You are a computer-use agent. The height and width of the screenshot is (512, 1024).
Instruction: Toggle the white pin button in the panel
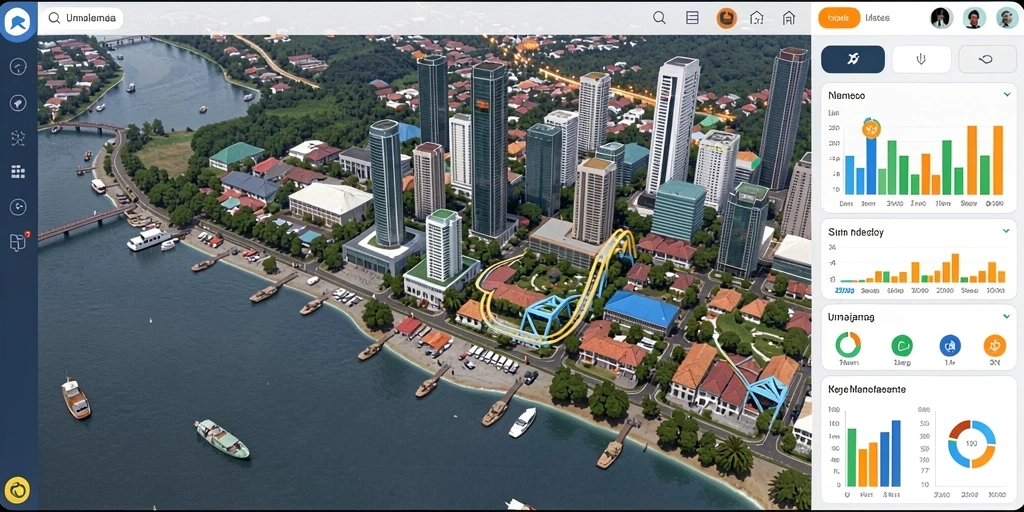click(921, 59)
